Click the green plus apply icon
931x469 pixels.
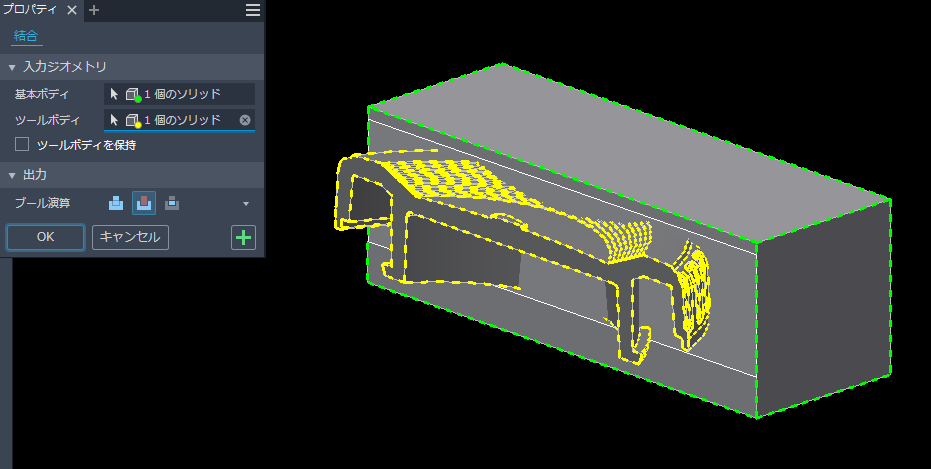point(243,237)
